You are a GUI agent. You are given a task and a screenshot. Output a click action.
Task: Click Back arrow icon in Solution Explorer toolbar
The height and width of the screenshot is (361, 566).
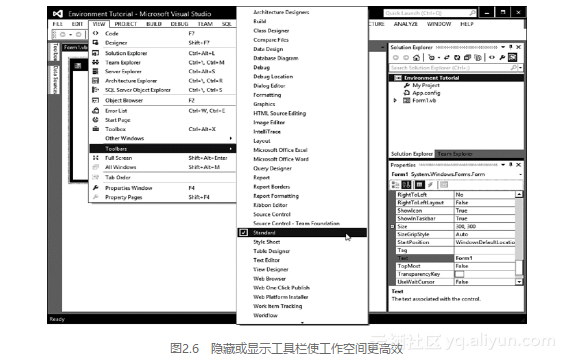(x=396, y=57)
